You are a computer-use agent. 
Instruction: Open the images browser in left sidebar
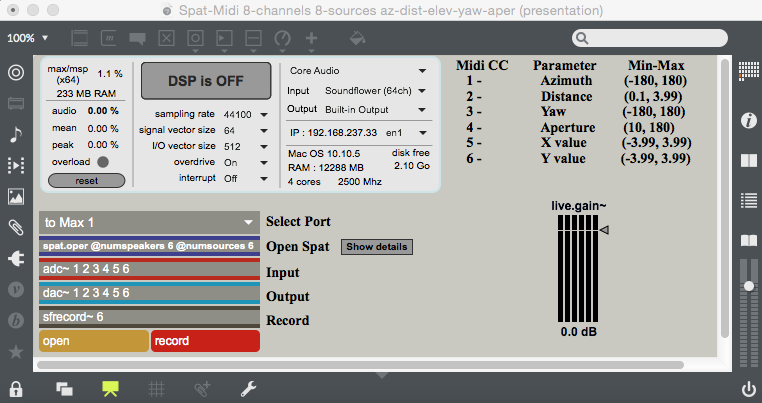[x=16, y=196]
